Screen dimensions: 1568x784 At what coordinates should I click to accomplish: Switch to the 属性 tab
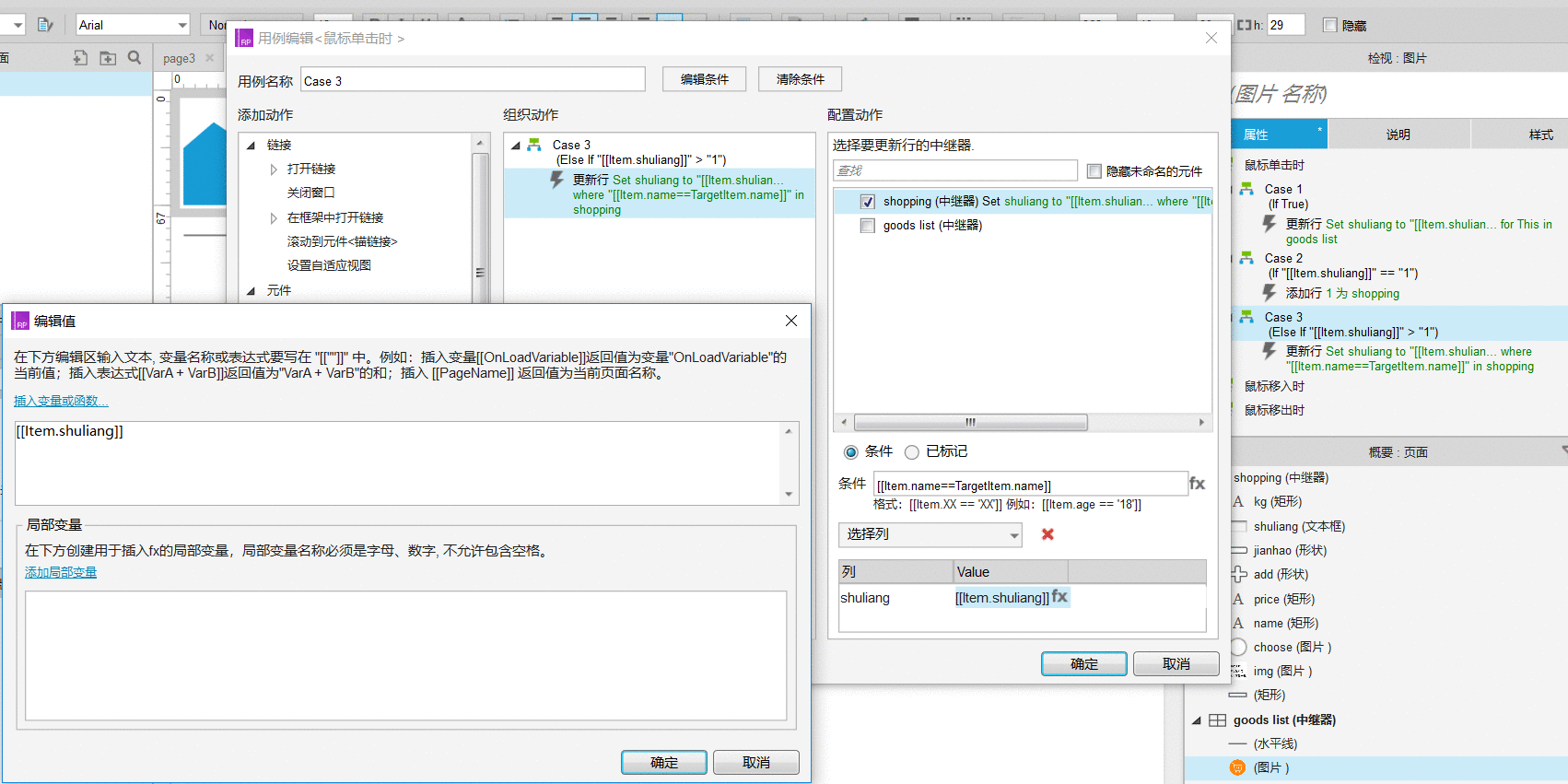coord(1280,135)
